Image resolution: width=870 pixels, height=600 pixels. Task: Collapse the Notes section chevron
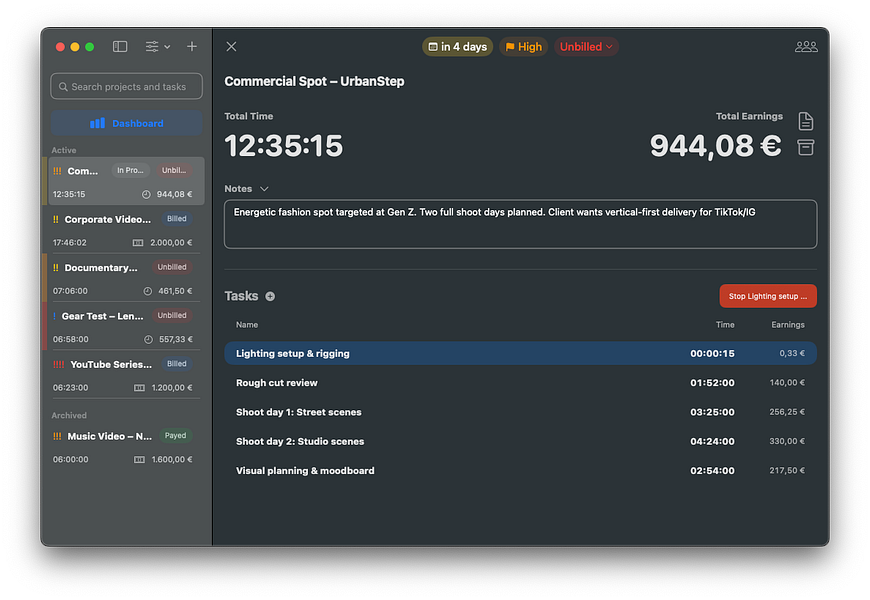coord(264,189)
